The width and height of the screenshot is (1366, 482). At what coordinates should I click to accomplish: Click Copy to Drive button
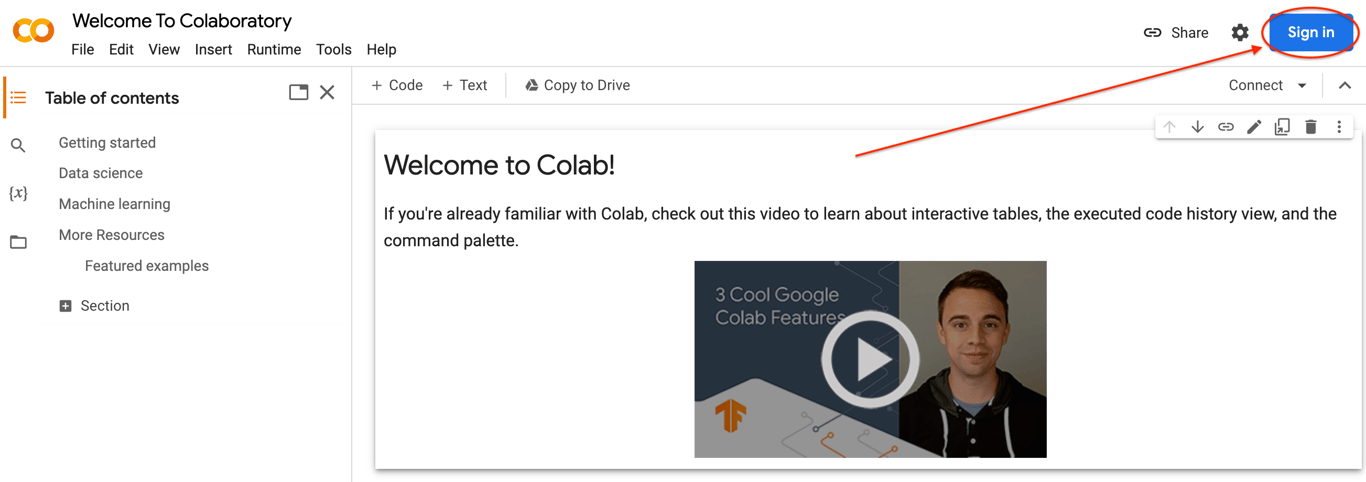tap(577, 85)
